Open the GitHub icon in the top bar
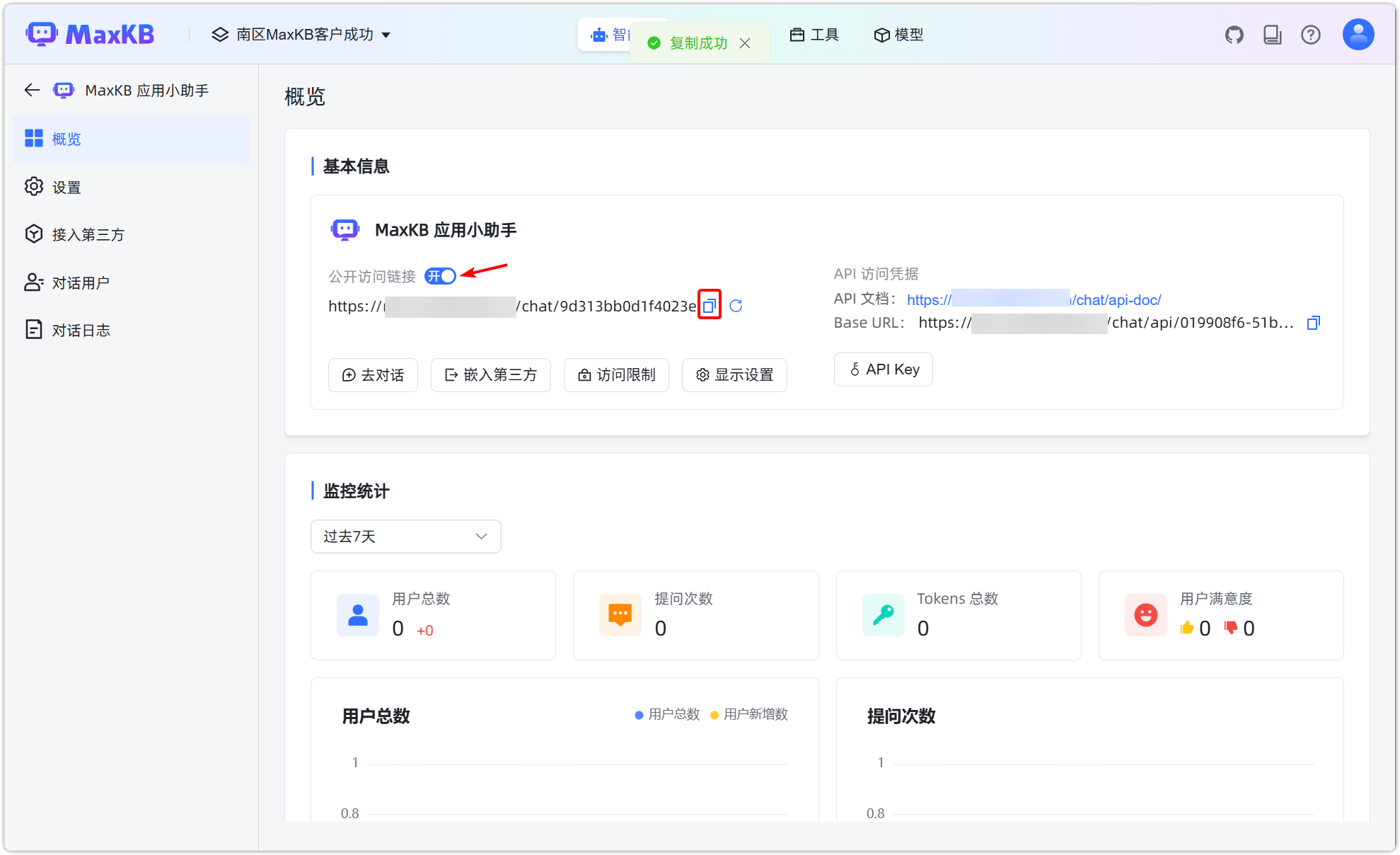The image size is (1400, 855). tap(1234, 34)
